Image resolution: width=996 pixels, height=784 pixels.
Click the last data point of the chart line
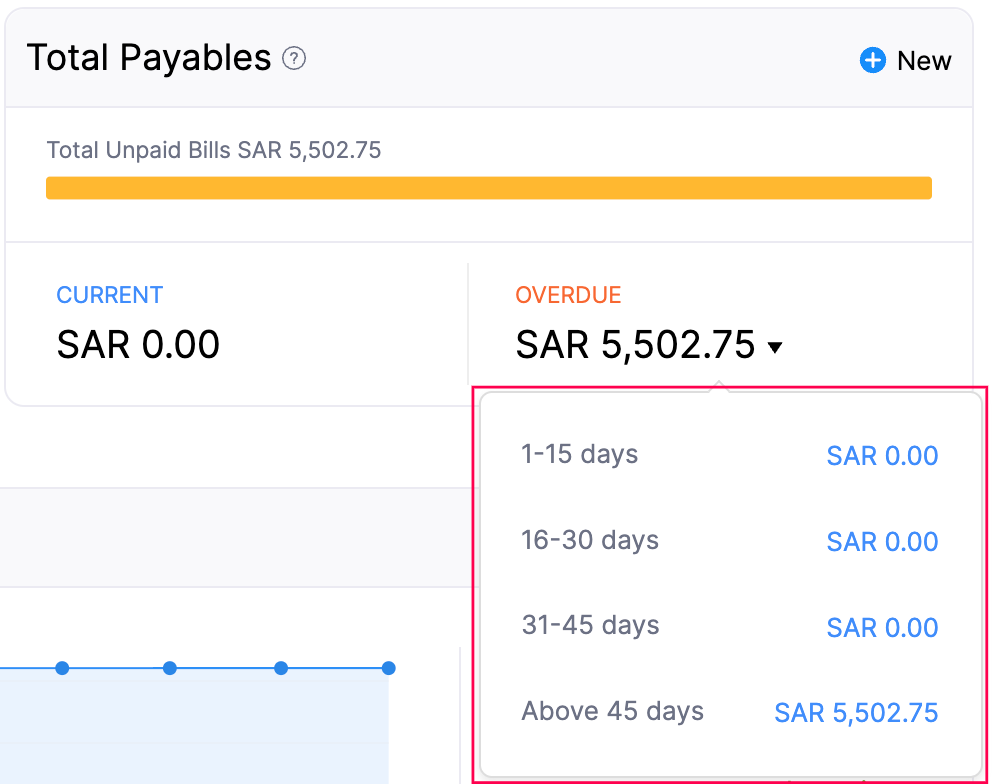point(389,668)
